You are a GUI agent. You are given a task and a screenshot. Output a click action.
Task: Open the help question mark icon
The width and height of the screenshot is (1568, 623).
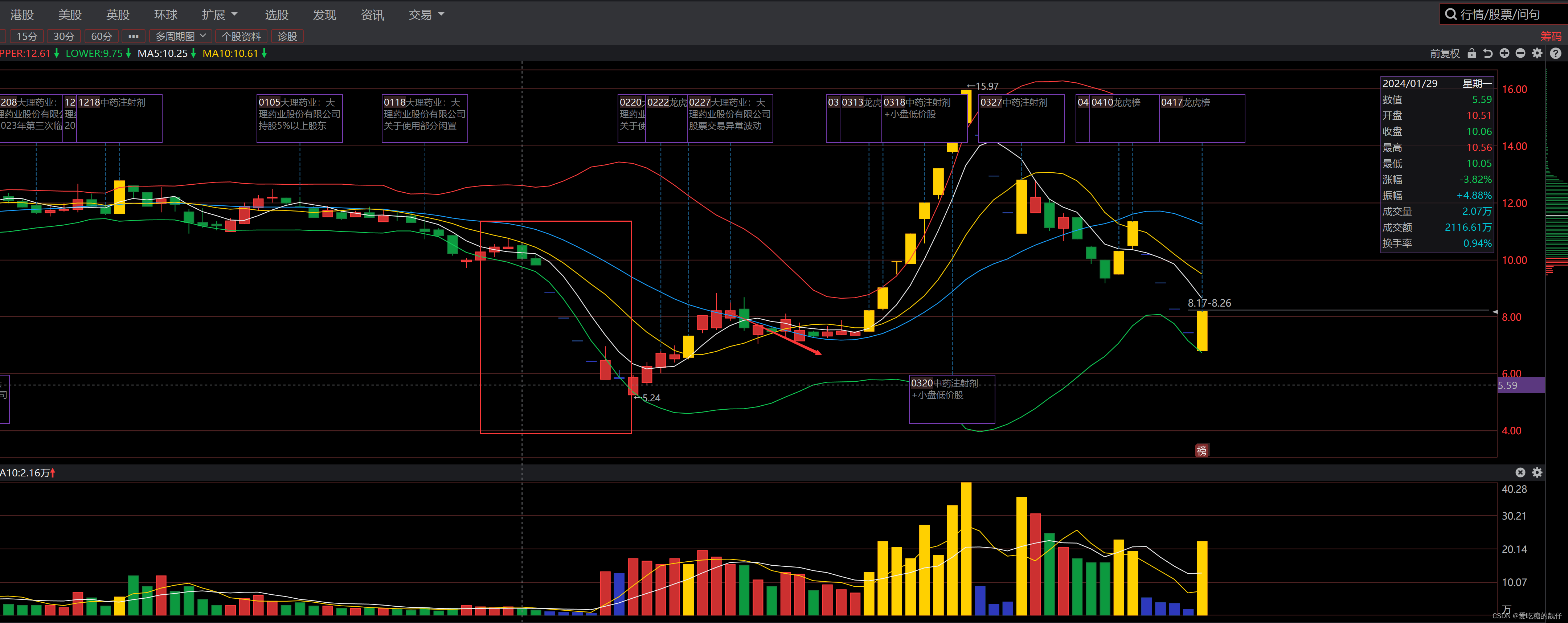pos(1555,54)
